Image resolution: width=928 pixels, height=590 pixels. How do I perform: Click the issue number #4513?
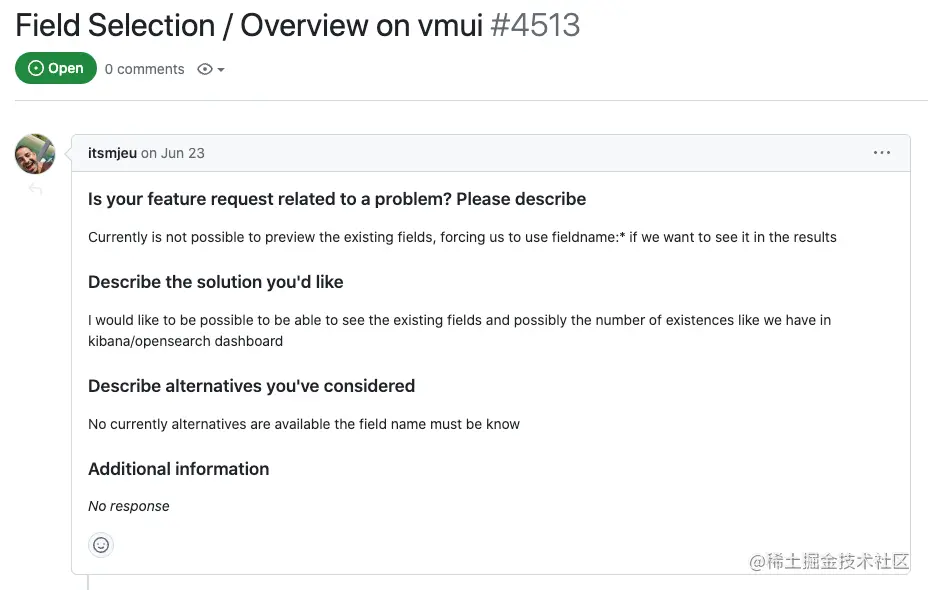535,25
